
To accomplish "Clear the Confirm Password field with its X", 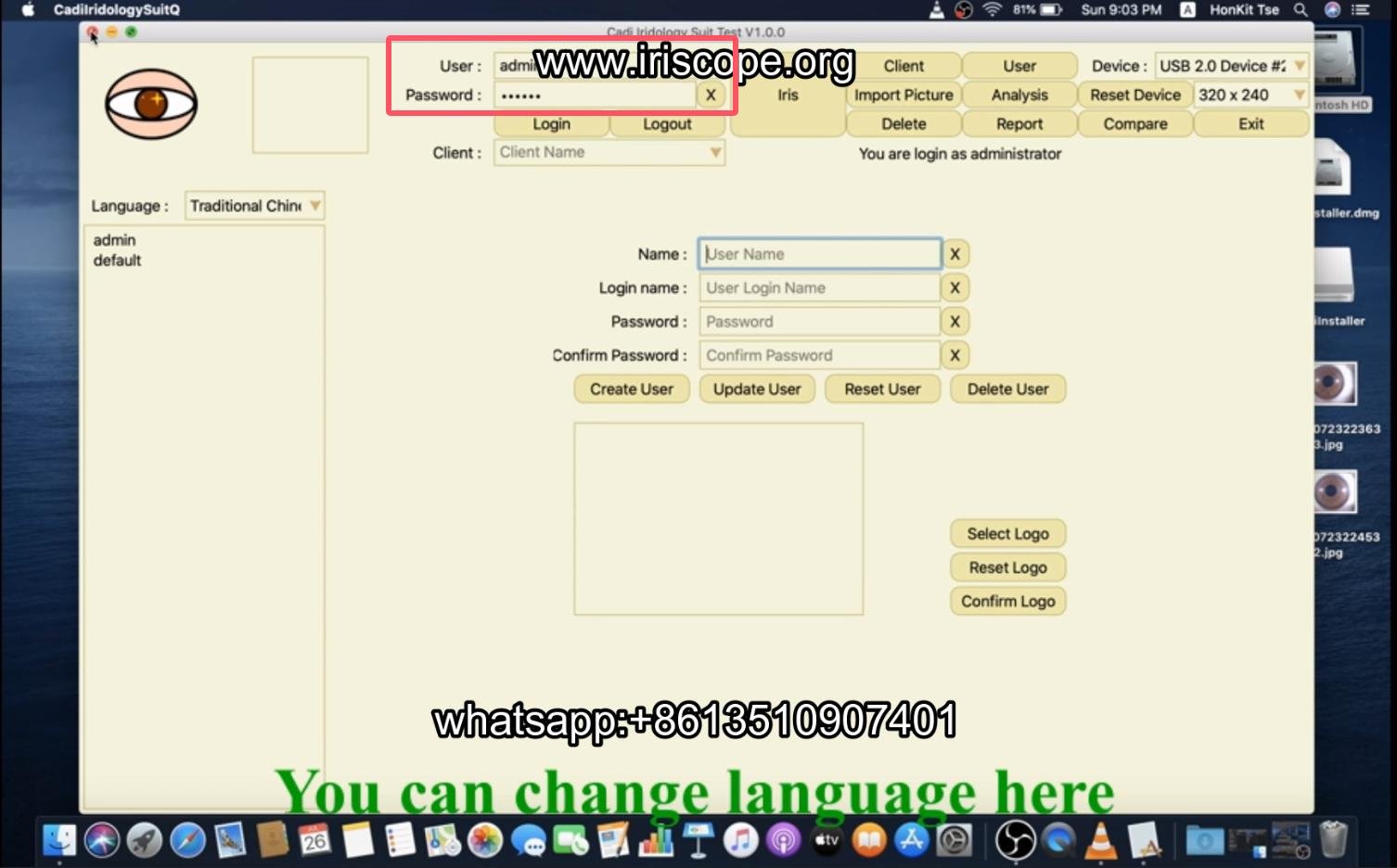I will coord(955,355).
